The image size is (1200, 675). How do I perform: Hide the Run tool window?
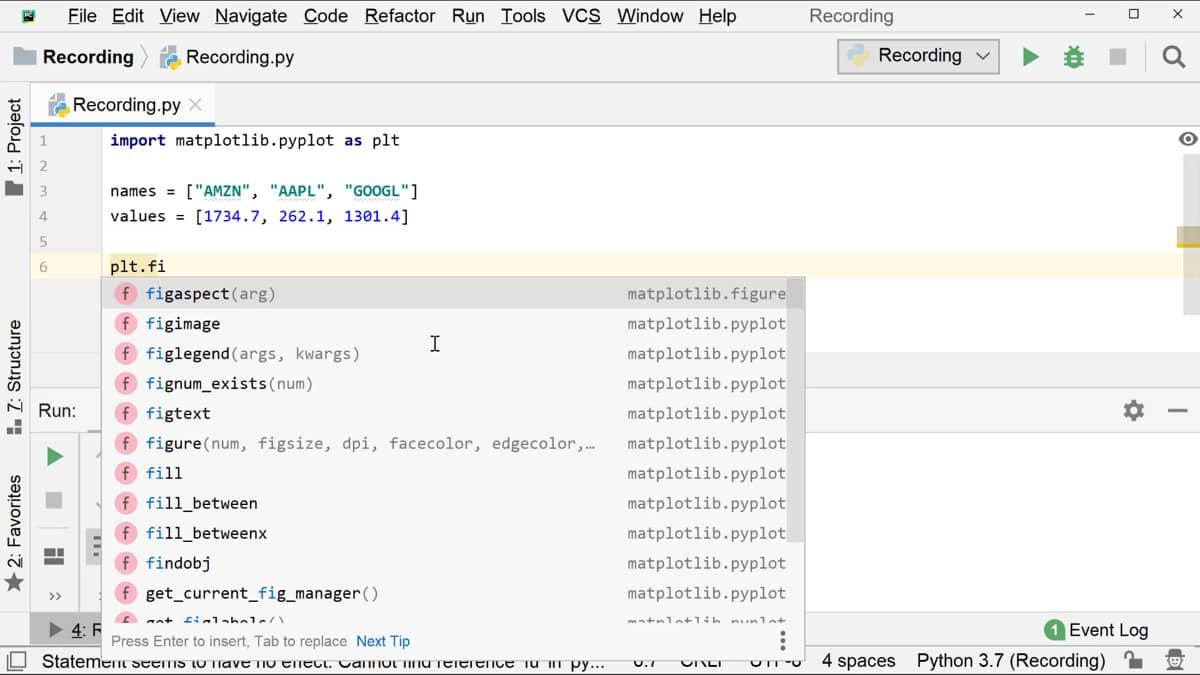[1177, 410]
